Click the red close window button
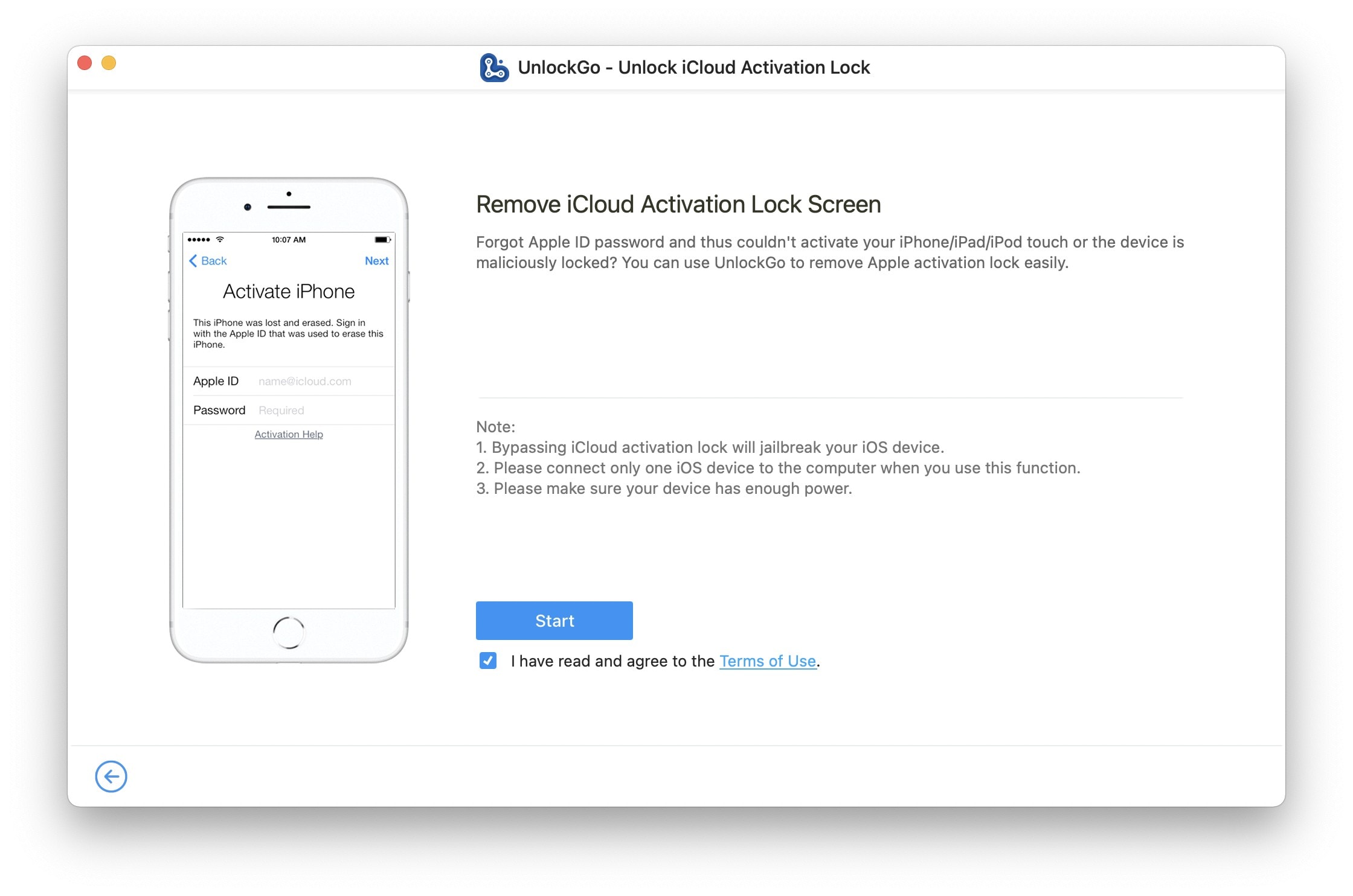The image size is (1353, 896). (x=85, y=63)
